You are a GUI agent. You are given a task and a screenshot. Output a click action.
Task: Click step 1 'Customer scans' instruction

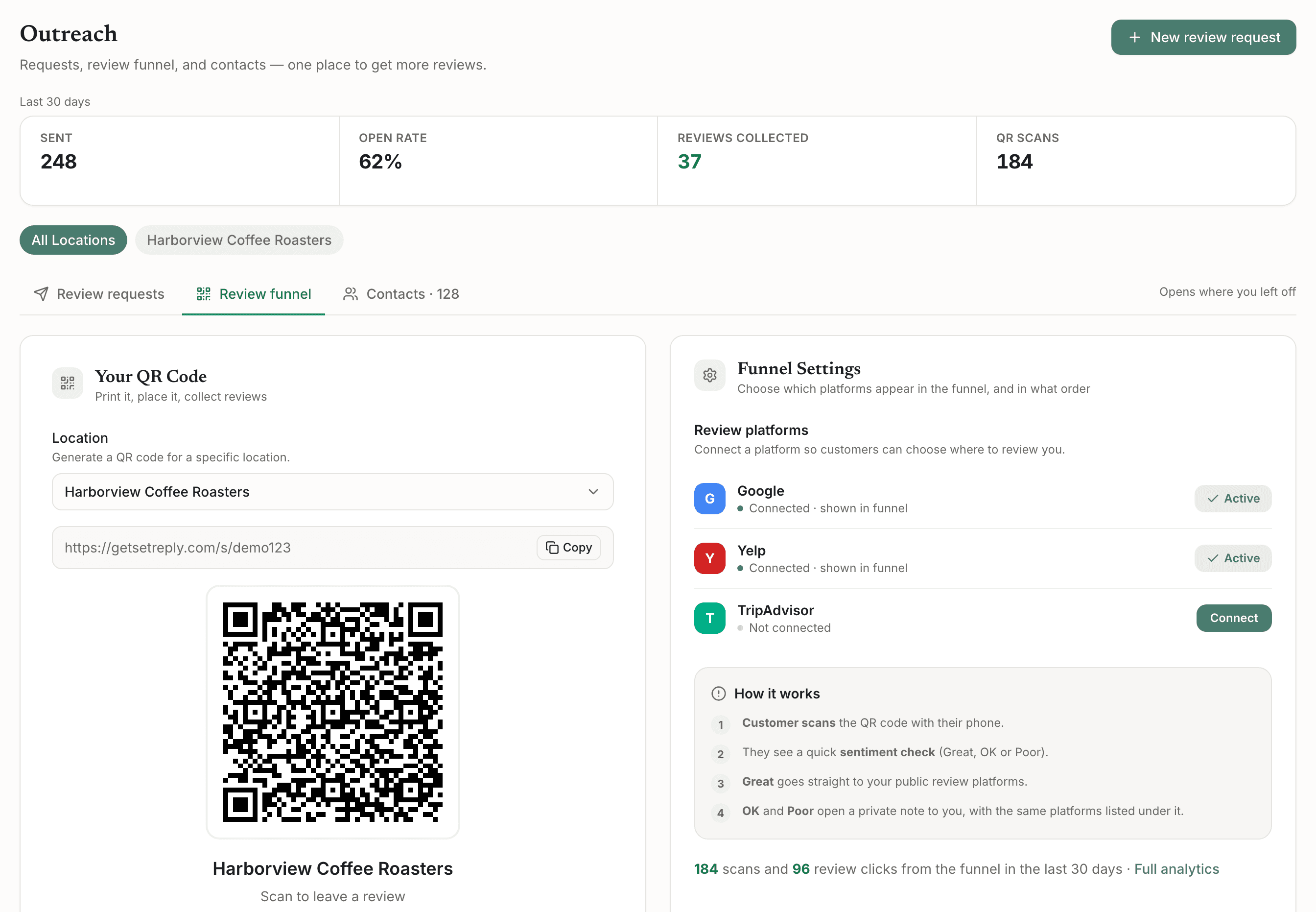[x=872, y=722]
